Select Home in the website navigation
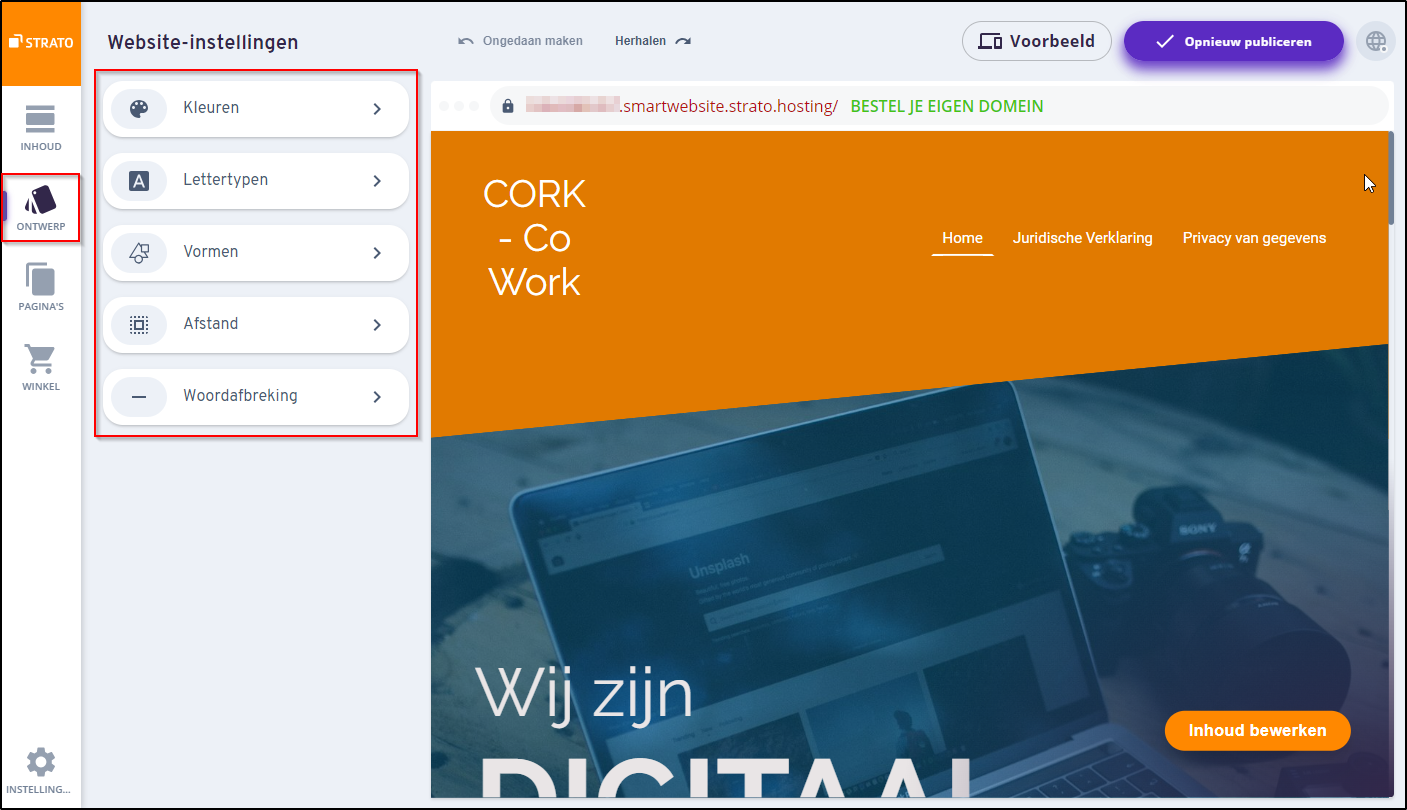The width and height of the screenshot is (1407, 810). point(962,238)
